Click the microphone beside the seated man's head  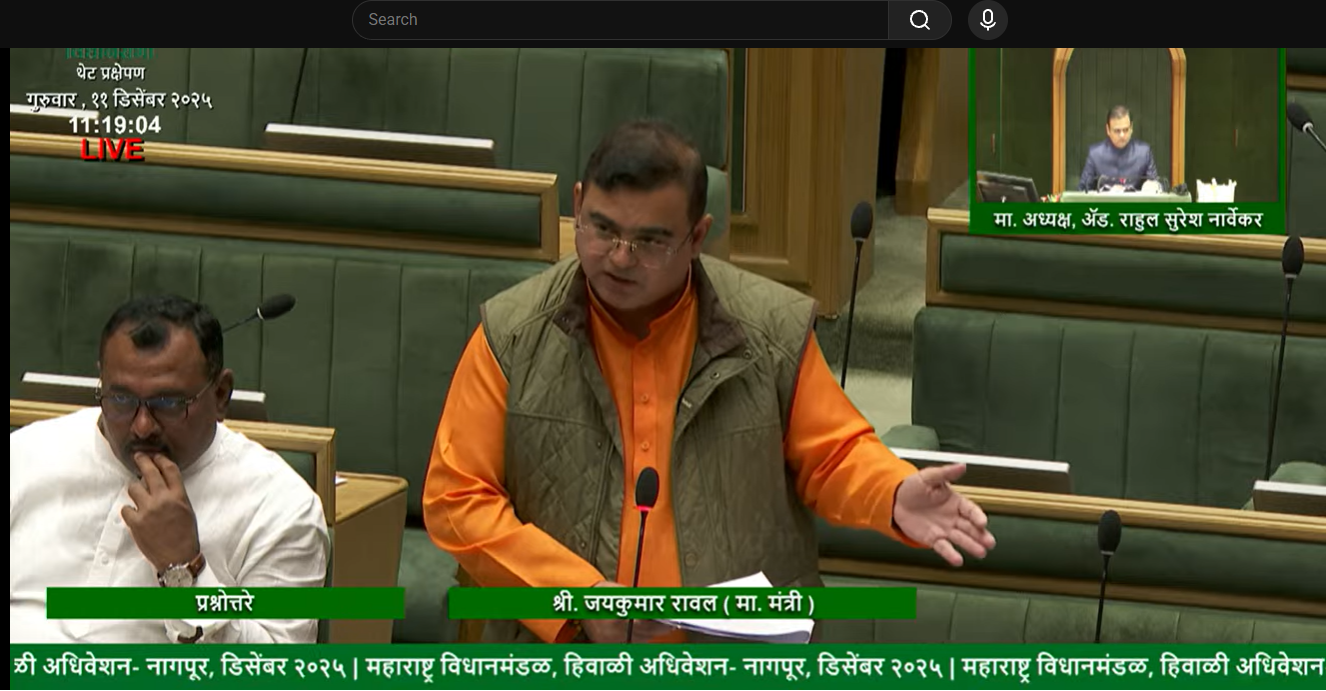point(273,306)
